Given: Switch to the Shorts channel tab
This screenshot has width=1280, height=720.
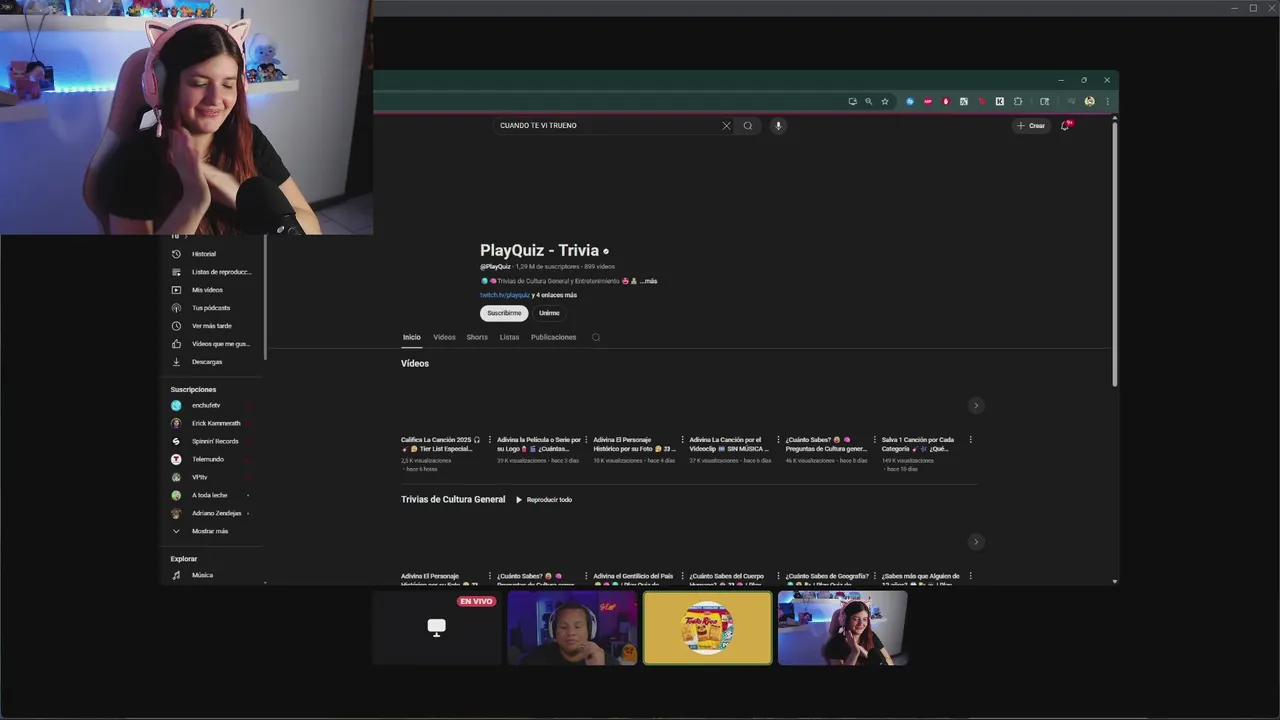Looking at the screenshot, I should point(477,337).
